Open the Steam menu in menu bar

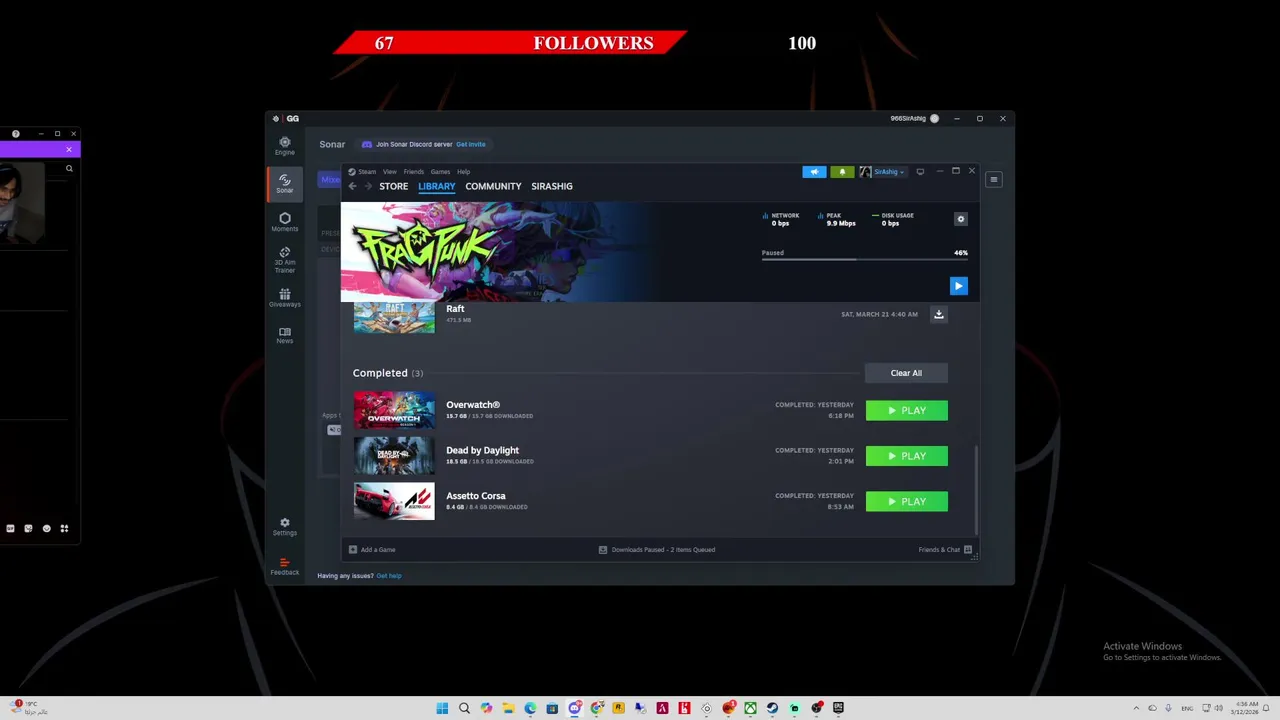(367, 172)
